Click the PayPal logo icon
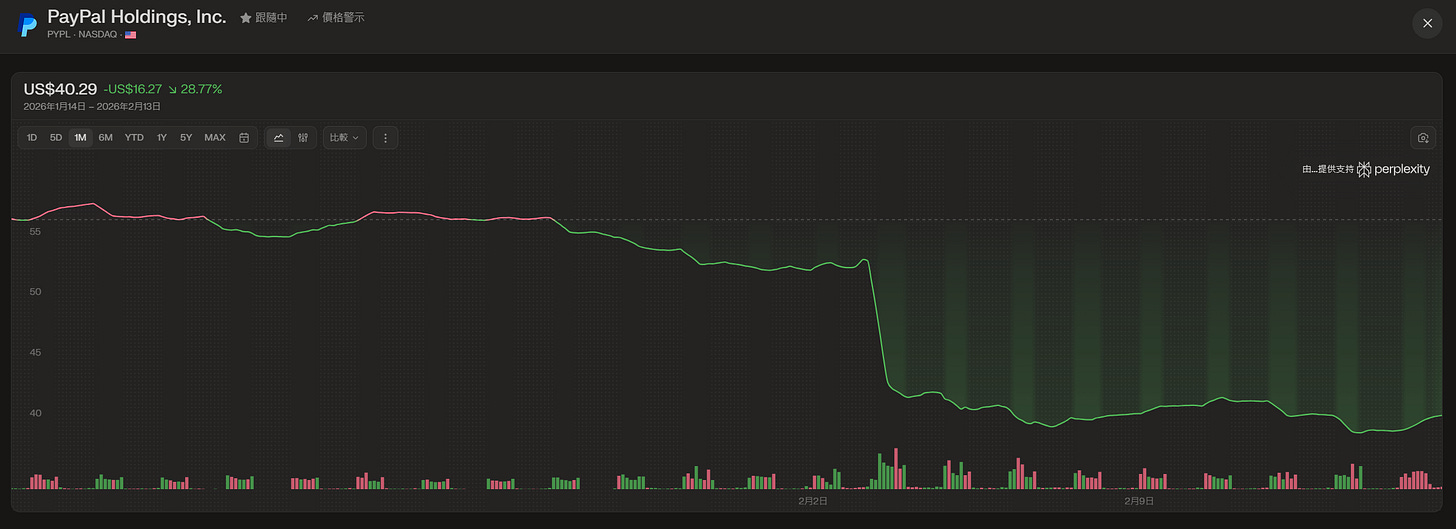Screen dimensions: 1456x529 28,25
